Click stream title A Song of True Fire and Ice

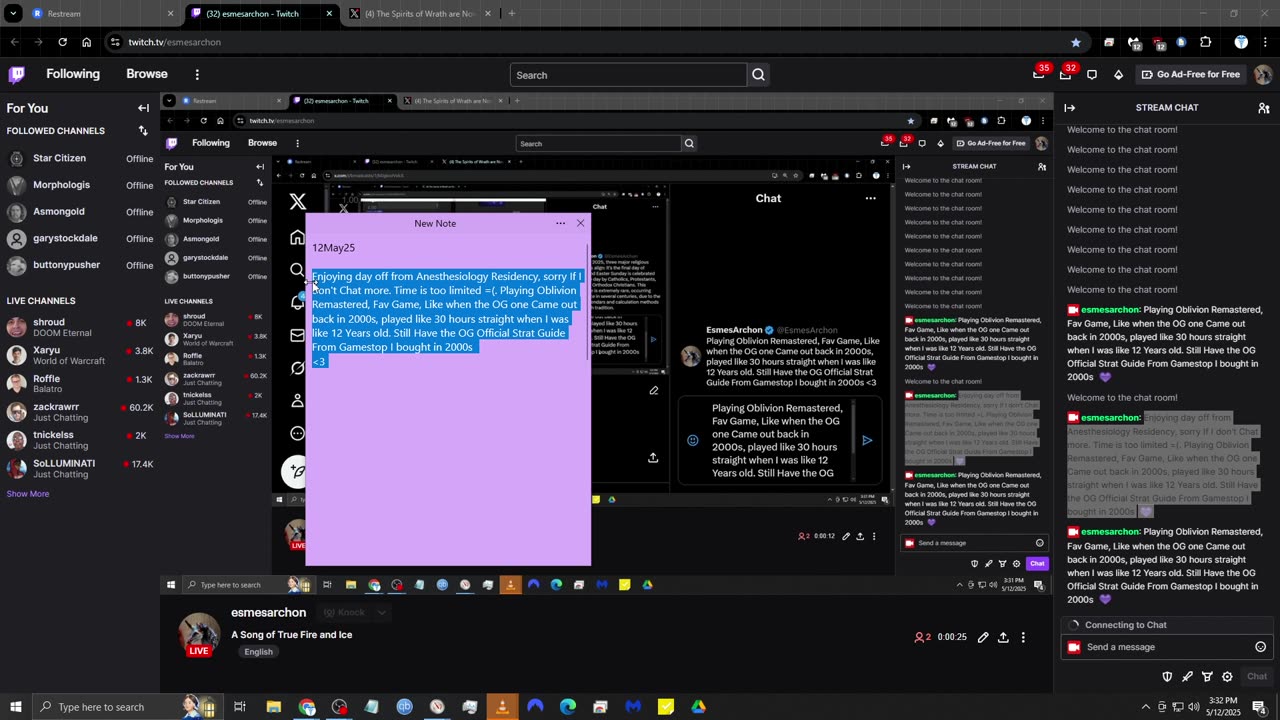(292, 634)
